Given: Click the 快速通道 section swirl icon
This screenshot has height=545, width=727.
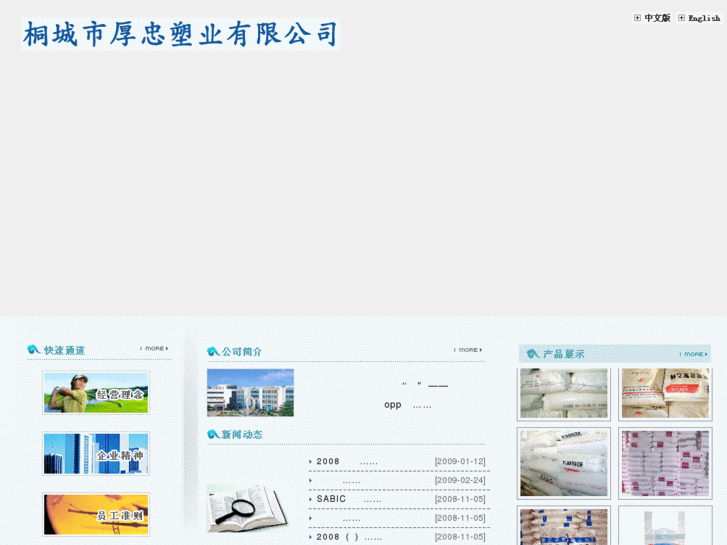Looking at the screenshot, I should coord(34,349).
